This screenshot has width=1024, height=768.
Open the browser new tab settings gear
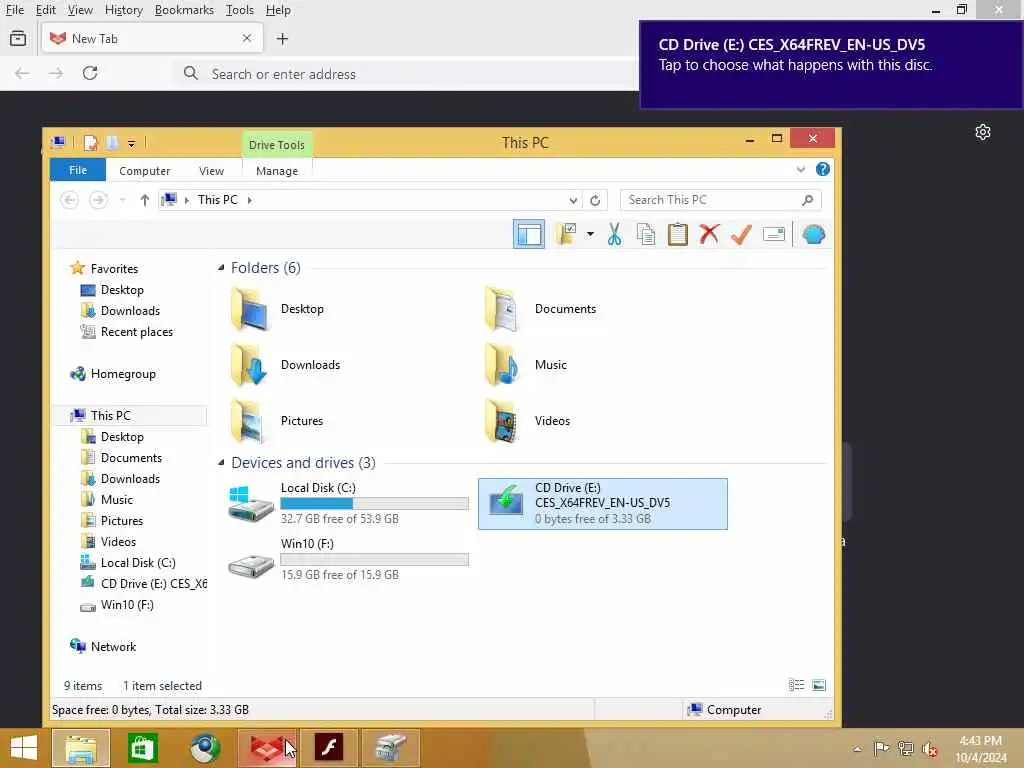pyautogui.click(x=983, y=133)
